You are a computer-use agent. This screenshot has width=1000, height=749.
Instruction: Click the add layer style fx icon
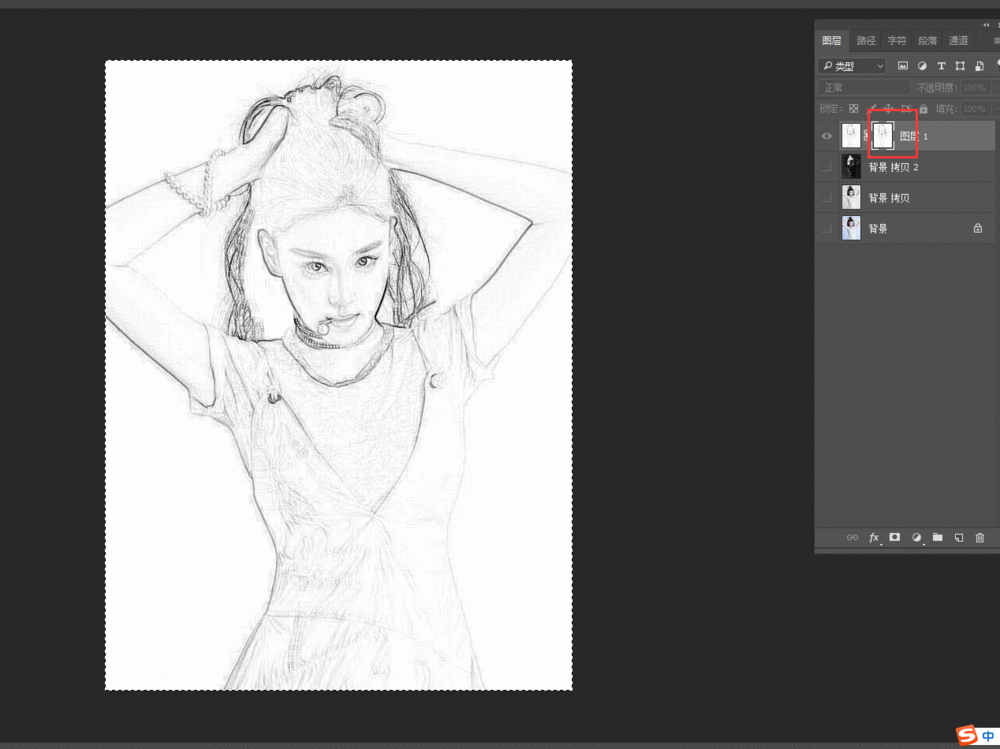point(873,537)
